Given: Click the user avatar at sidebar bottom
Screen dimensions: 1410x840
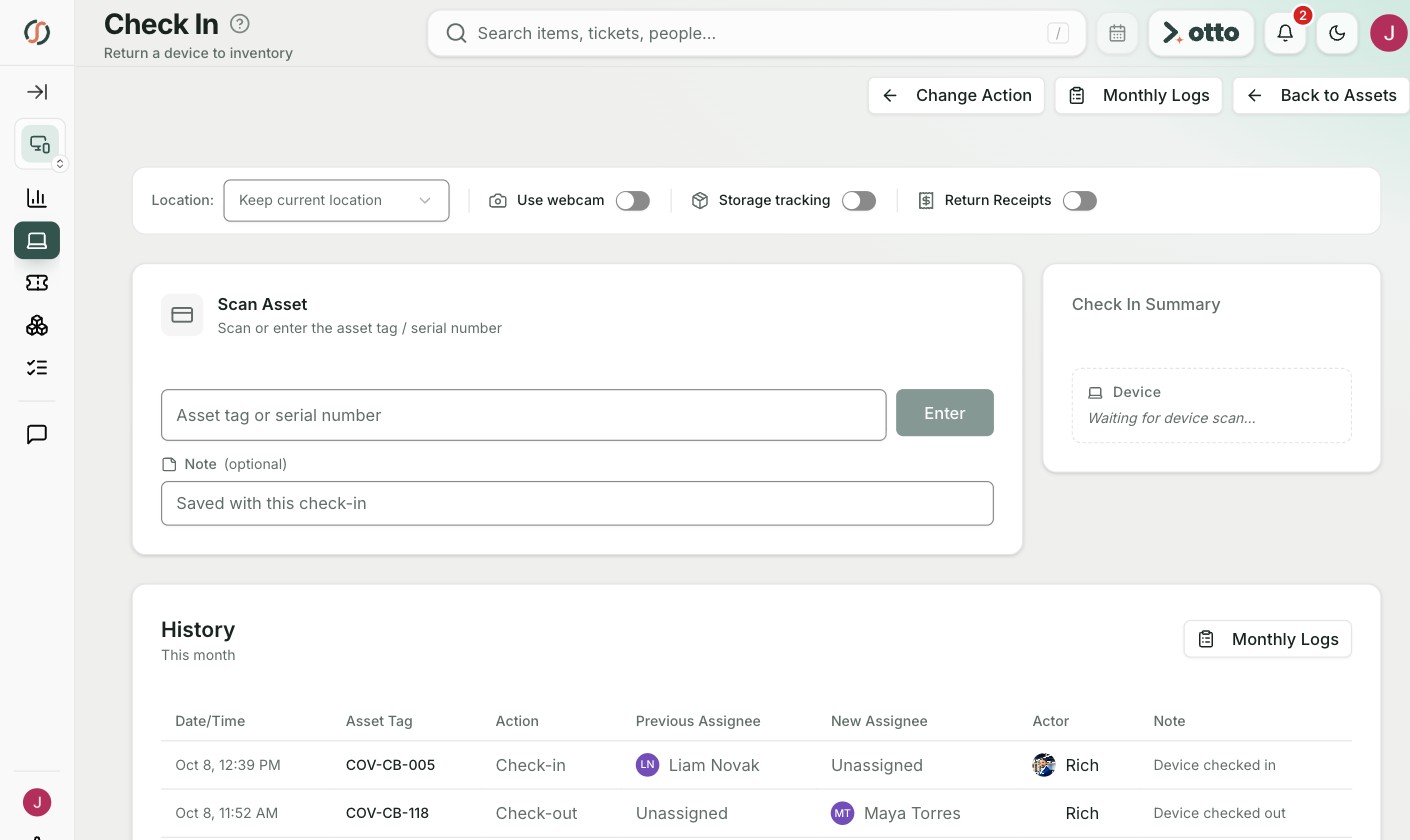Looking at the screenshot, I should (37, 802).
